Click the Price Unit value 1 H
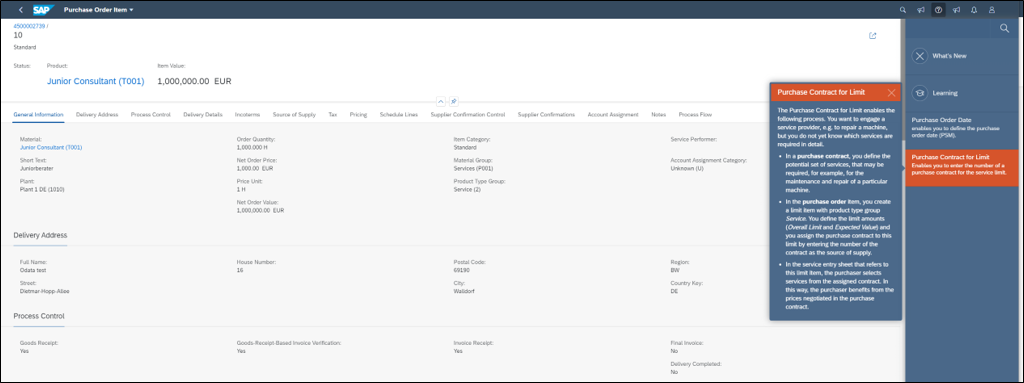The image size is (1024, 383). 241,190
